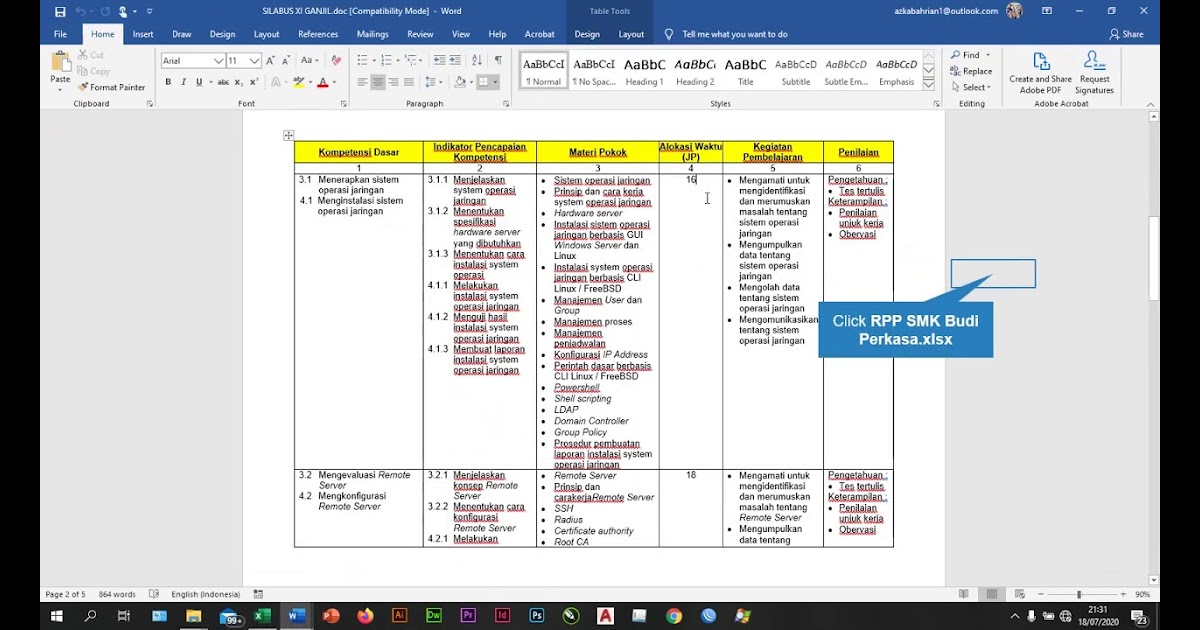Apply the red font color
This screenshot has height=630, width=1200.
pyautogui.click(x=322, y=82)
